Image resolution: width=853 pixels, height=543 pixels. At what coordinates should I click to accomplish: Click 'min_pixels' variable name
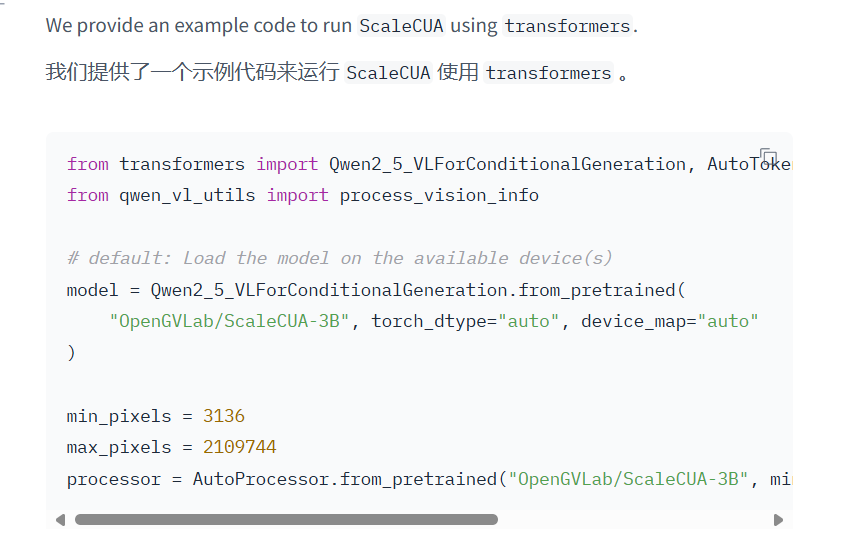coord(119,416)
